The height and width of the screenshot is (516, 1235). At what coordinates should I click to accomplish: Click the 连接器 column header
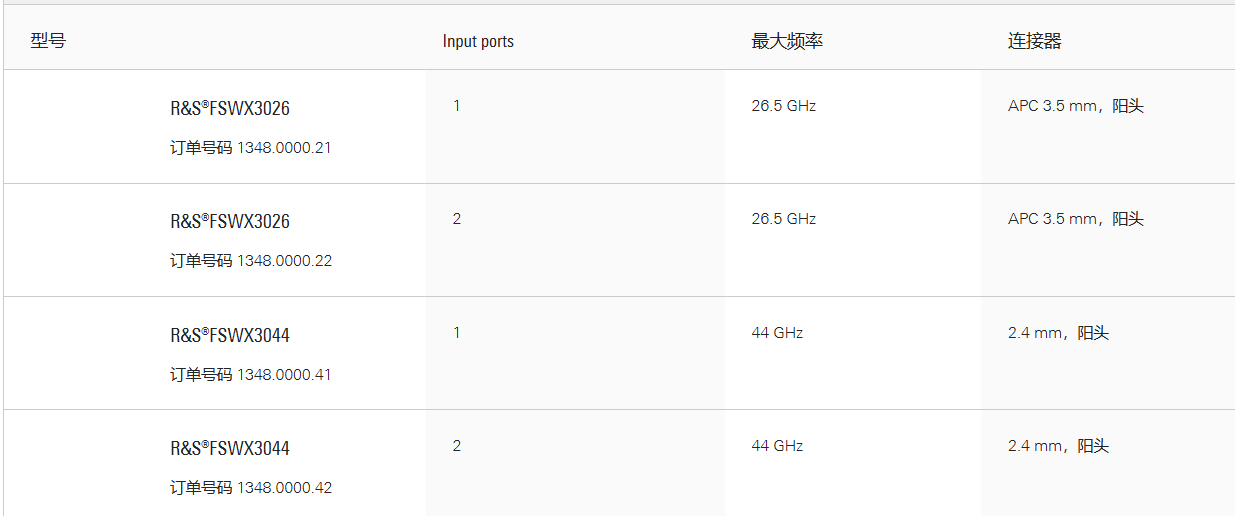point(1034,41)
